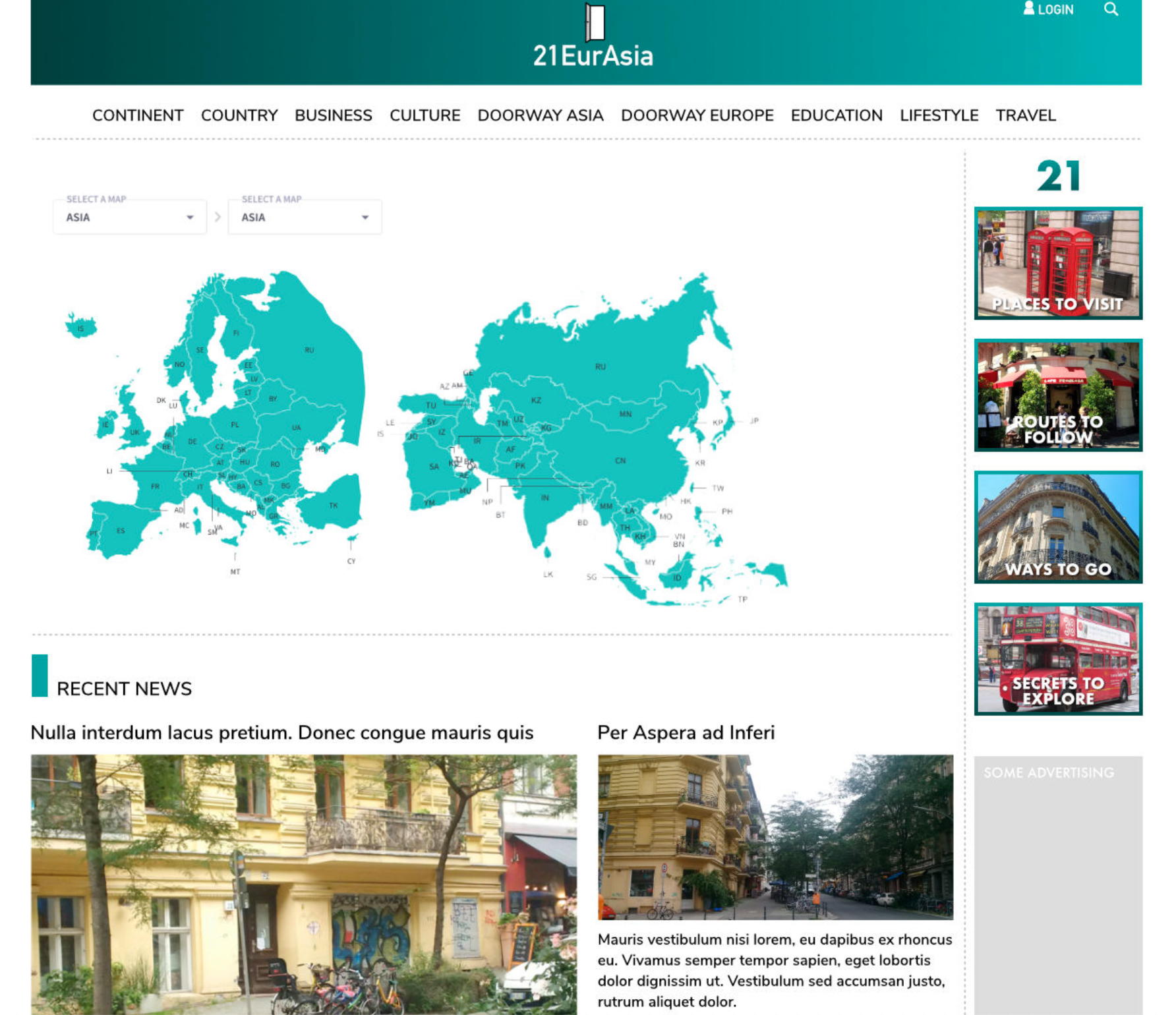Open the Places to Visit tile

pyautogui.click(x=1058, y=264)
